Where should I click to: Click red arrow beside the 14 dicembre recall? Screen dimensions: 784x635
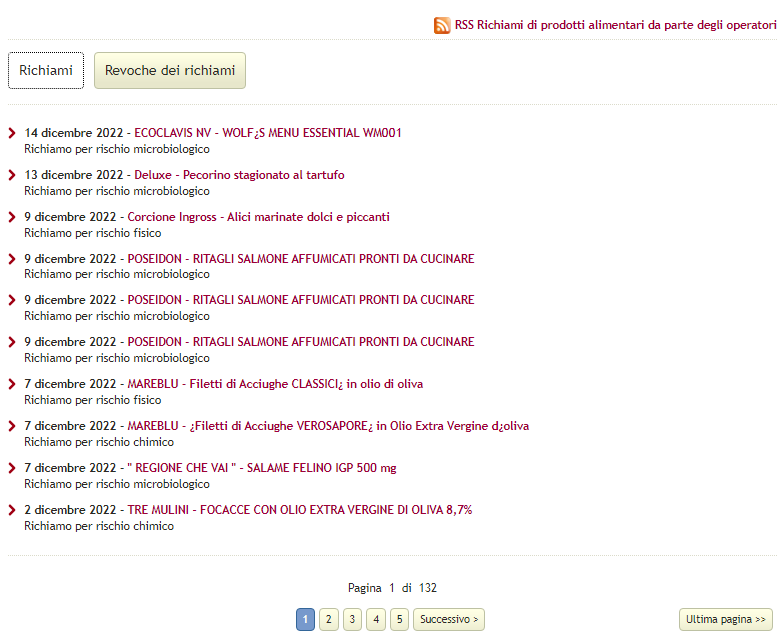pyautogui.click(x=12, y=133)
